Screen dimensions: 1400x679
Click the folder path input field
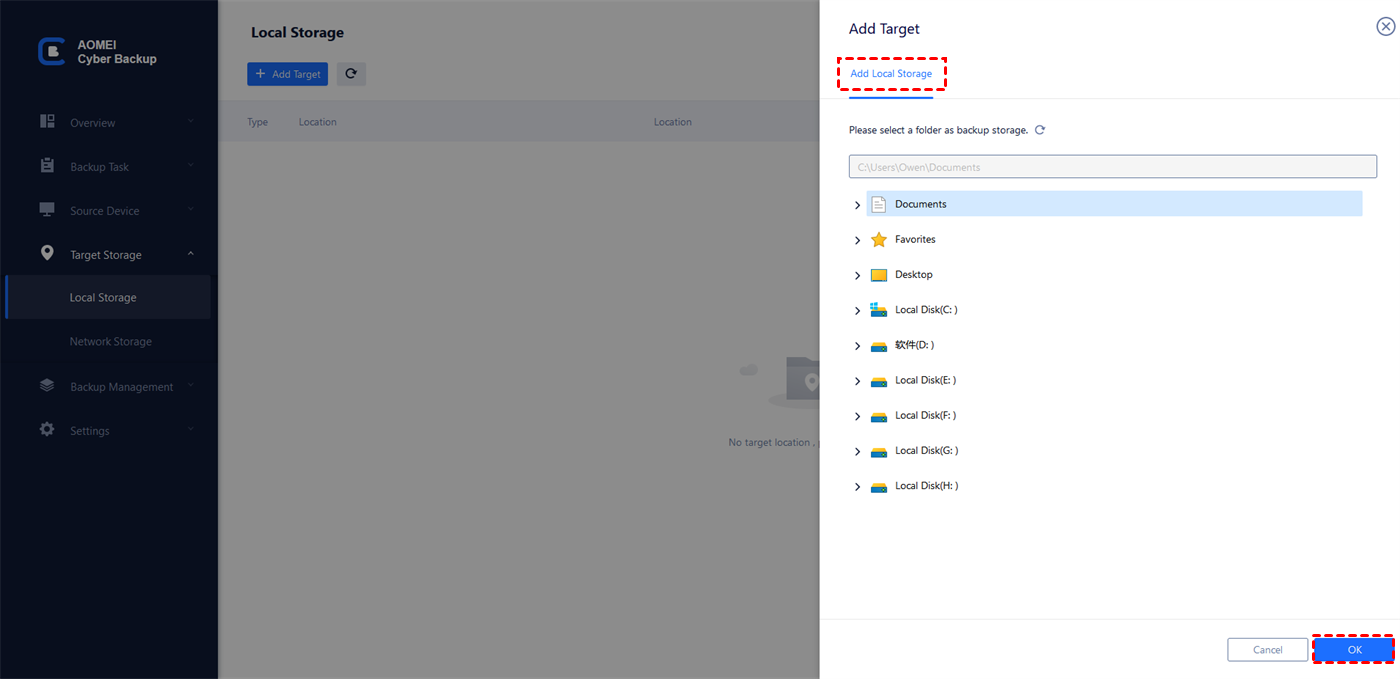point(1112,167)
